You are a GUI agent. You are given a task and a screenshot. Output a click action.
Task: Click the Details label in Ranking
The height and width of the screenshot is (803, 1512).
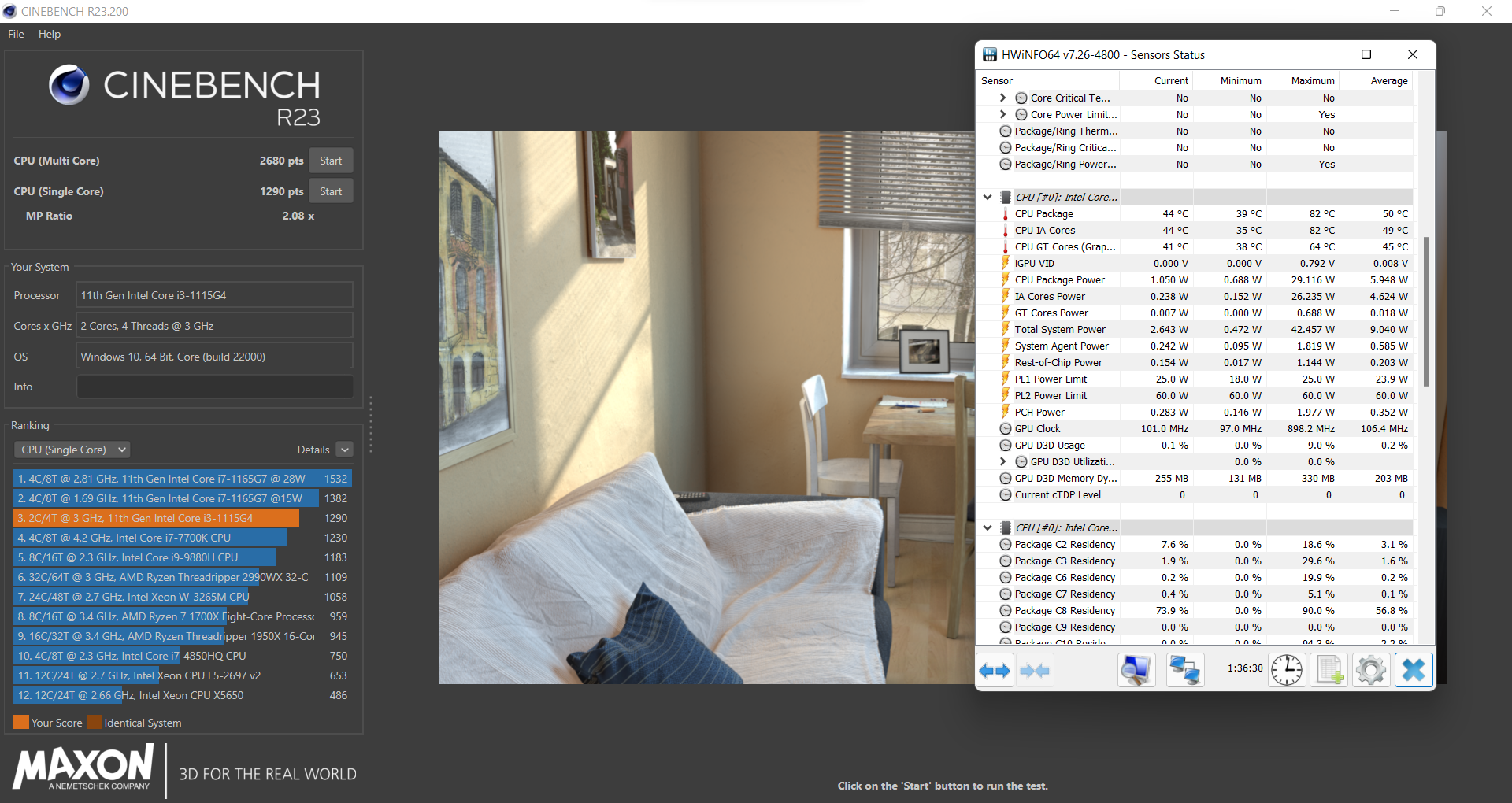click(x=313, y=450)
